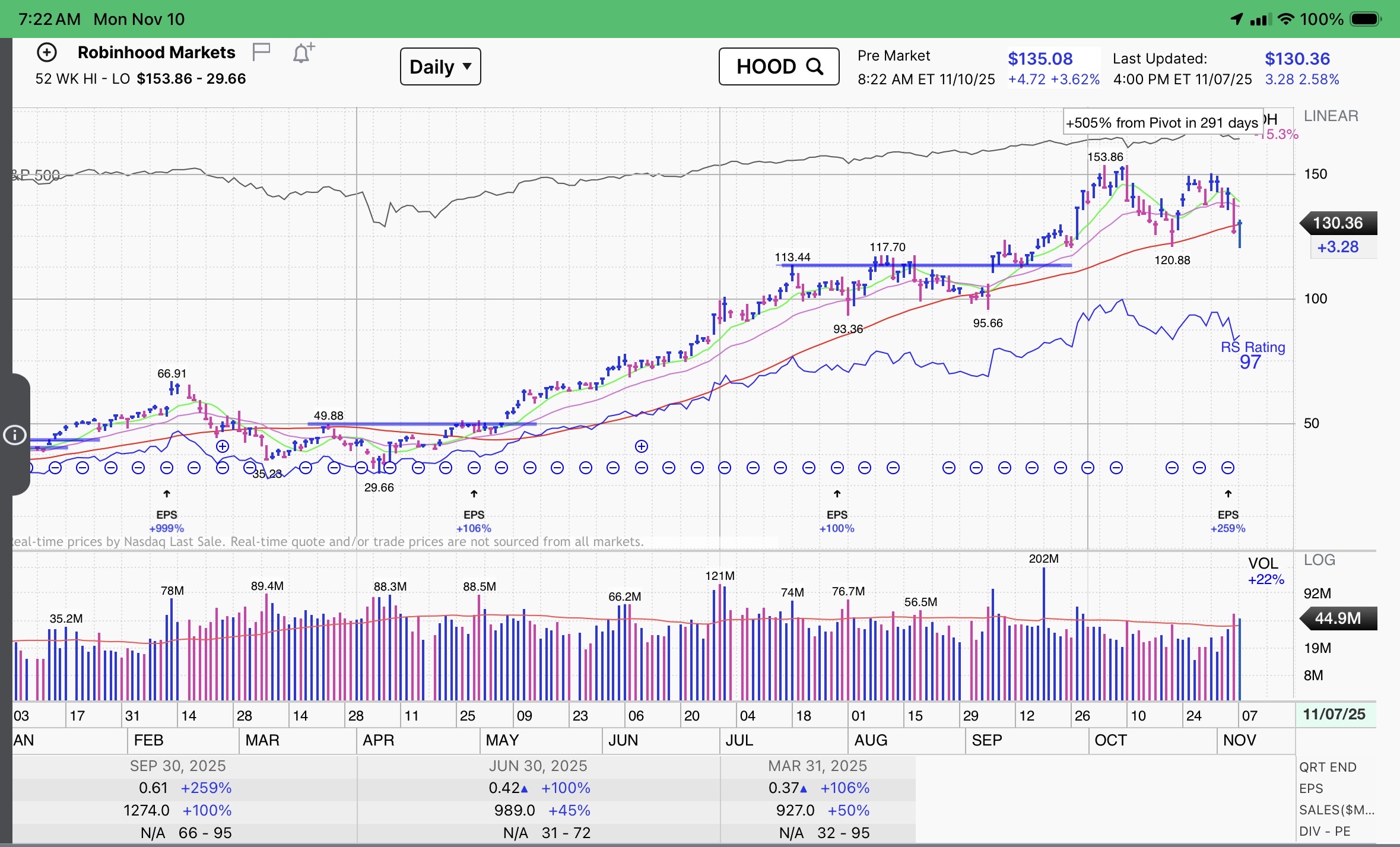1400x847 pixels.
Task: Select the JUN 30, 2025 quarter column
Action: point(538,766)
